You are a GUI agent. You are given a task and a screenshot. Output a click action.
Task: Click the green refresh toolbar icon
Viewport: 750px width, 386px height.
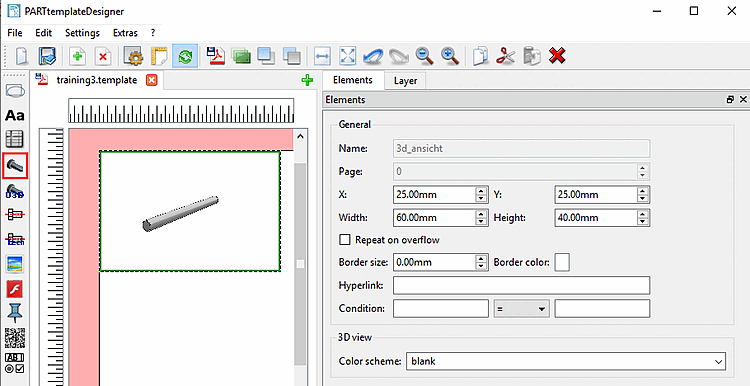point(185,56)
